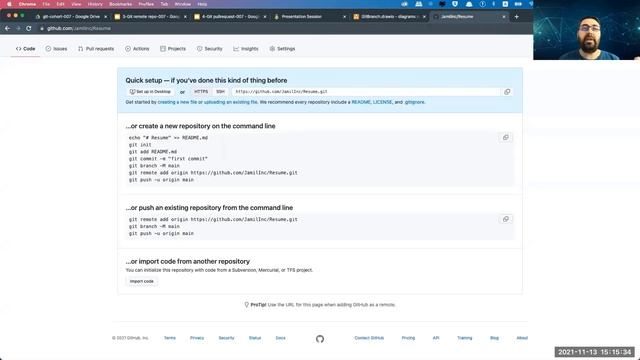This screenshot has width=640, height=360.
Task: Switch to 4-Git pullrequest-007 tab
Action: click(x=230, y=17)
